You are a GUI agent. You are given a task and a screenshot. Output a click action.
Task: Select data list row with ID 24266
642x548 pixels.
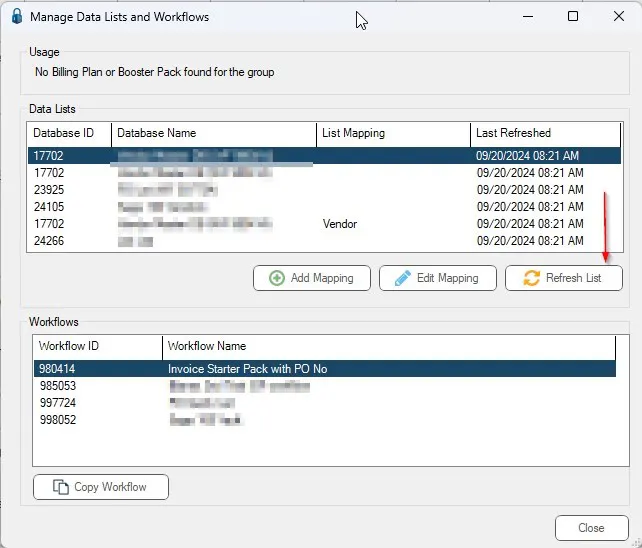(324, 241)
